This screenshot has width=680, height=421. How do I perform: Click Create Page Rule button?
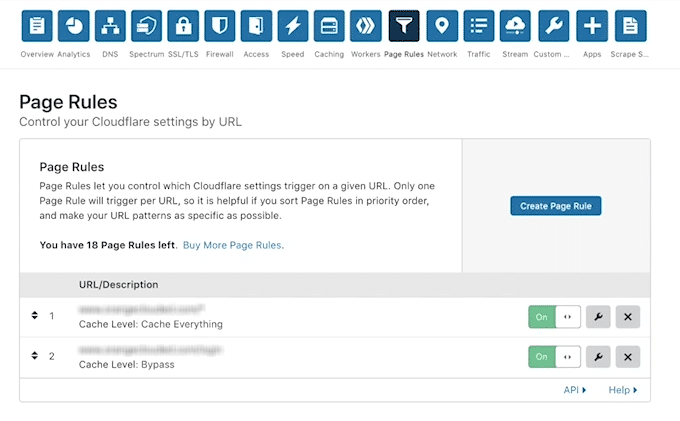coord(556,206)
